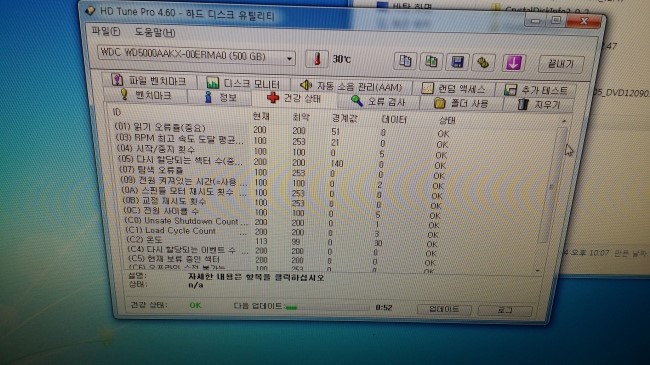Switch to the 폴더 사용 tab

[x=461, y=102]
